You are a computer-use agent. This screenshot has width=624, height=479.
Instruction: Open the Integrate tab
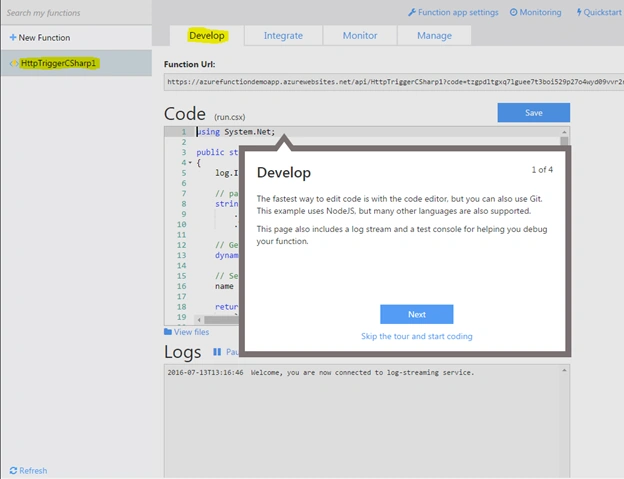[x=283, y=35]
